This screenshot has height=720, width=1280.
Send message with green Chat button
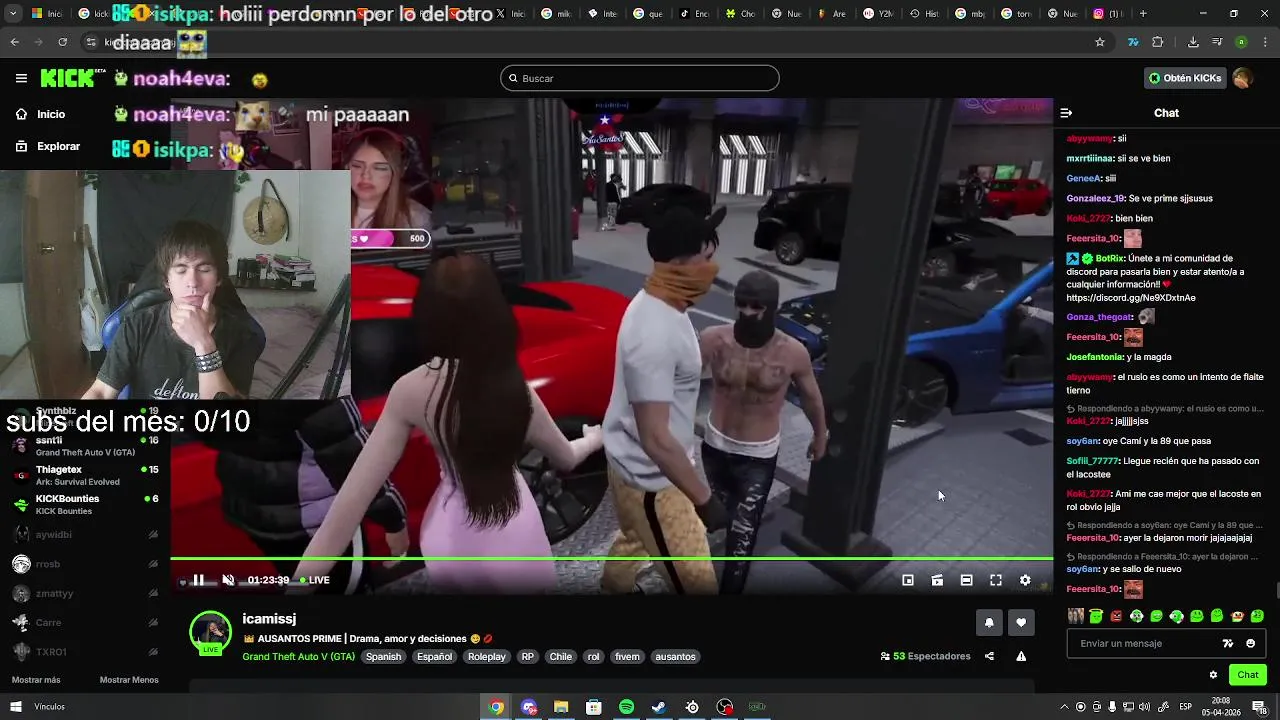tap(1247, 675)
